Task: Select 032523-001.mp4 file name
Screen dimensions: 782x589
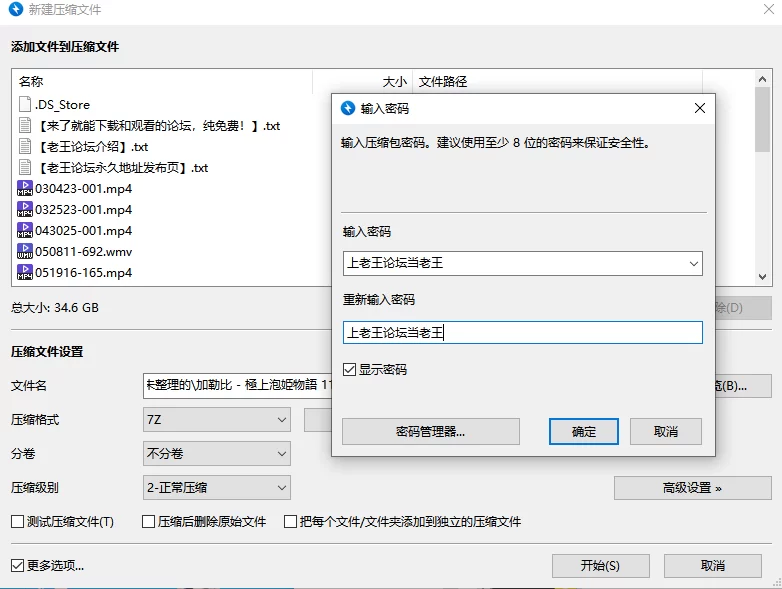Action: coord(83,209)
